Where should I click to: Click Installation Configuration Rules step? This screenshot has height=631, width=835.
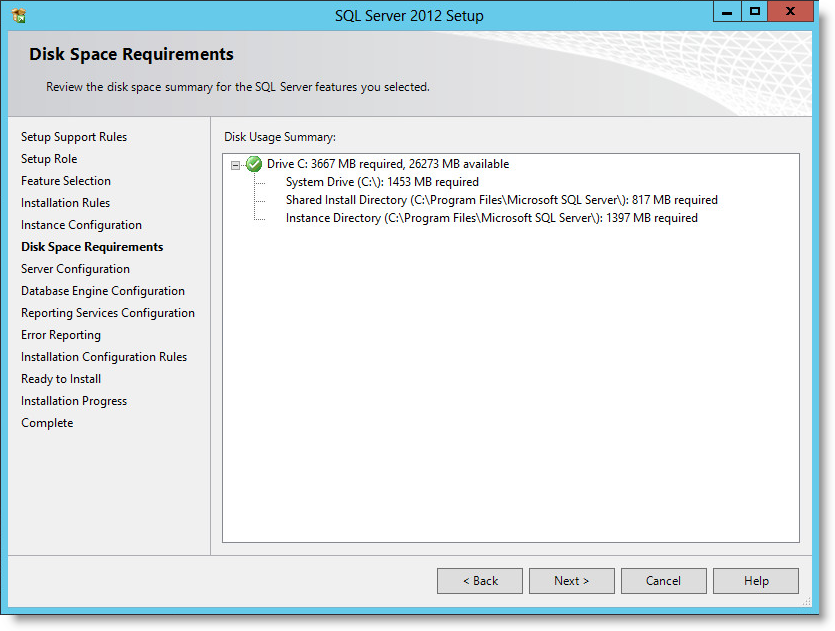click(104, 357)
